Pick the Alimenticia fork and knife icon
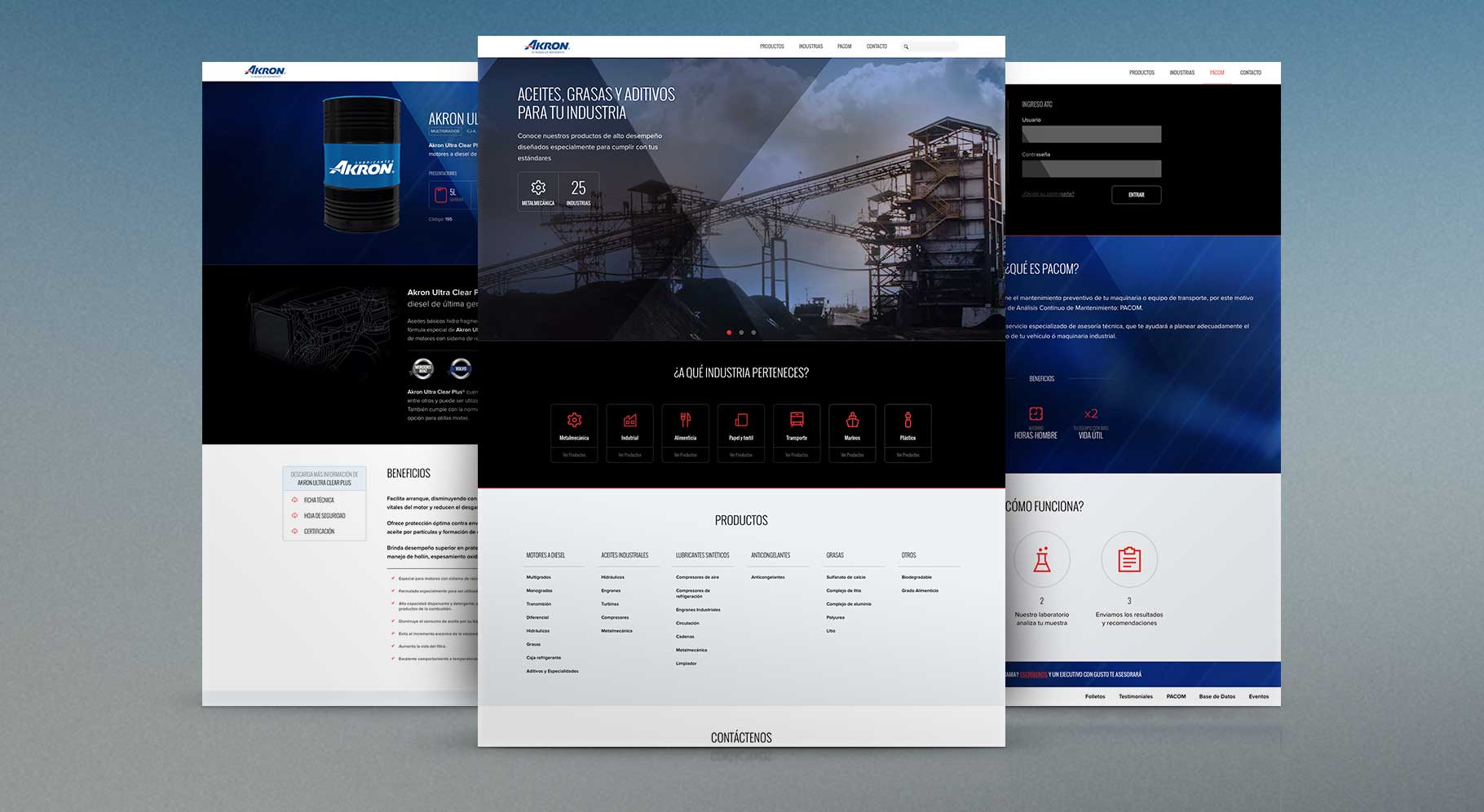 pos(685,421)
